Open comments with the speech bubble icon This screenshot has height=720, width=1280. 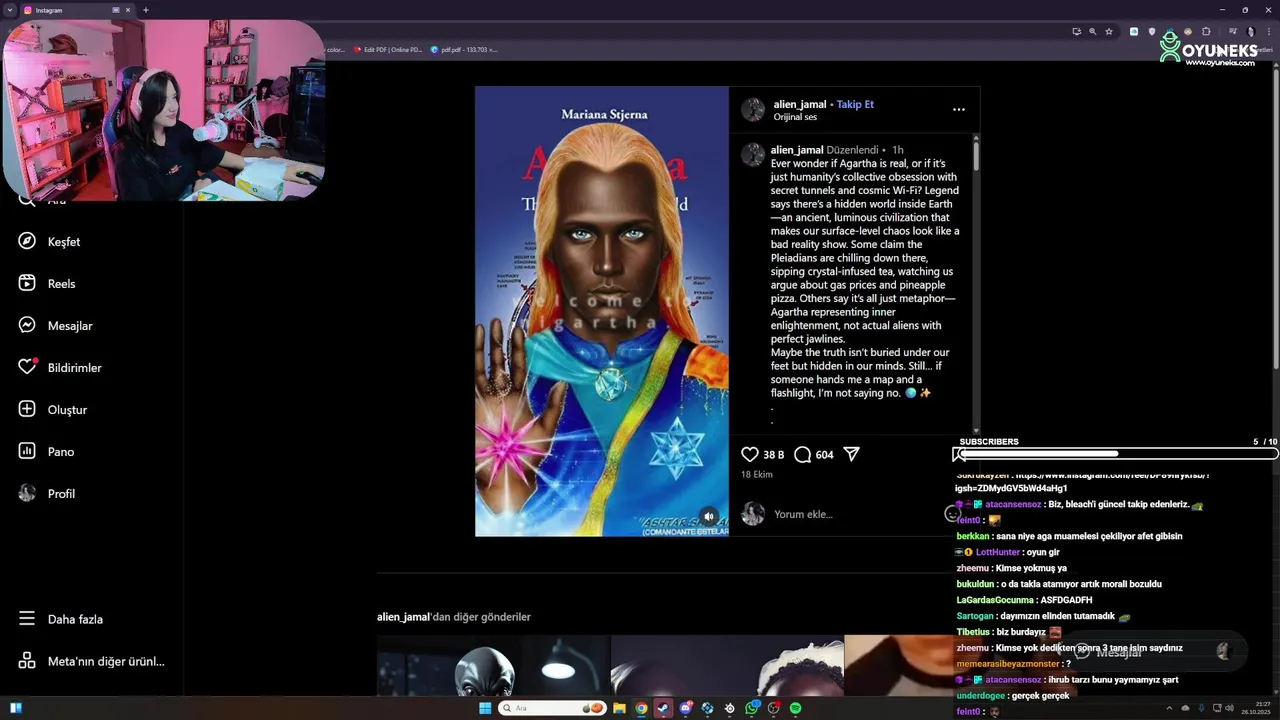(802, 454)
